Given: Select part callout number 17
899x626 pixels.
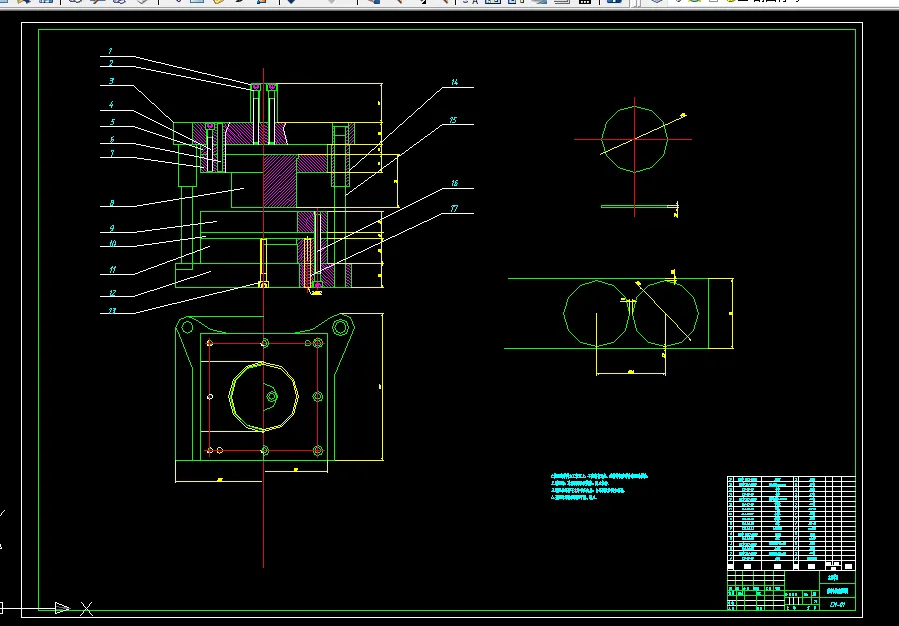Looking at the screenshot, I should click(x=454, y=209).
